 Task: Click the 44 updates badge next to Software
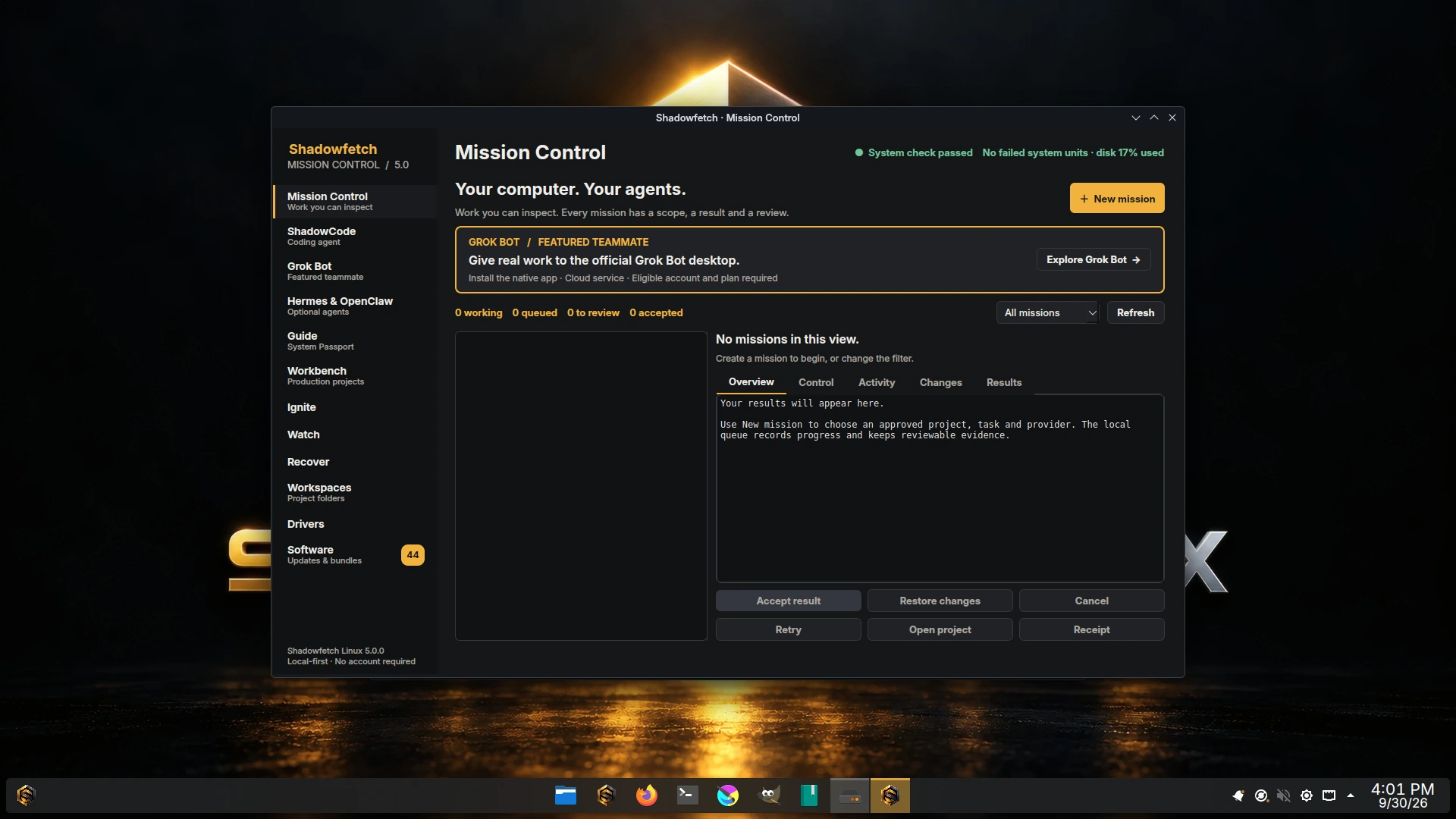coord(413,555)
